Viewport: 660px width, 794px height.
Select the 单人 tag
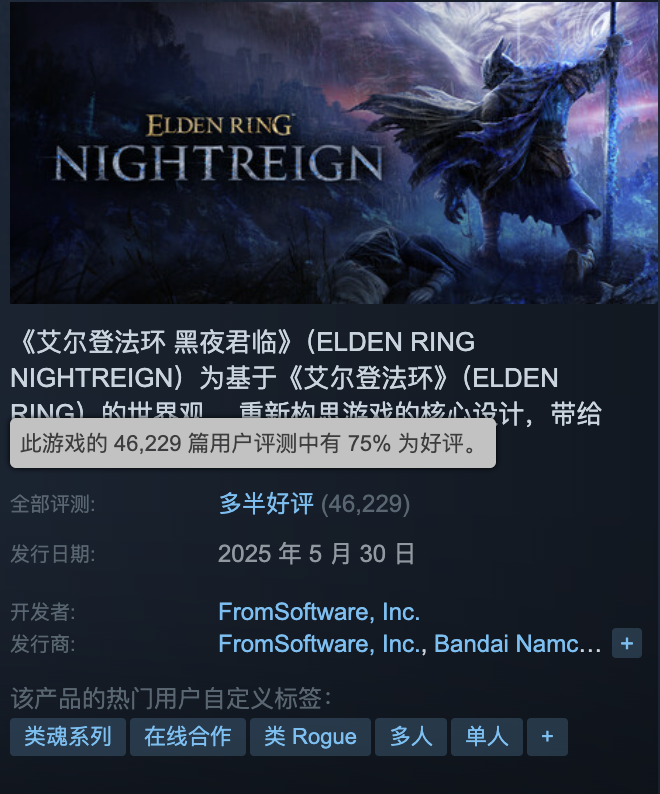[x=487, y=737]
